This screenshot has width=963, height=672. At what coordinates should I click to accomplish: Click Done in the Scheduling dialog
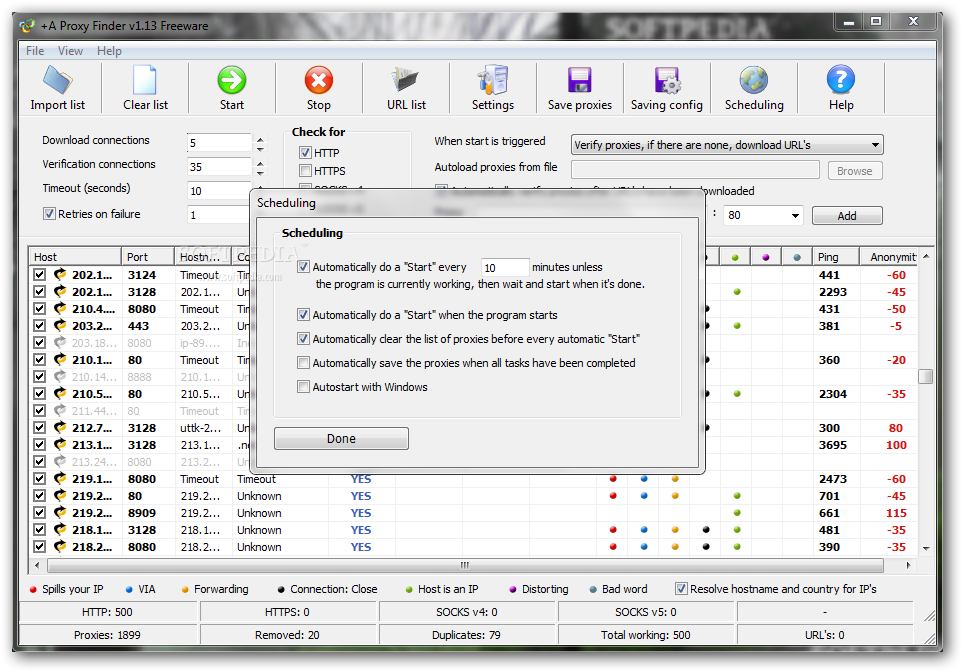pos(341,439)
